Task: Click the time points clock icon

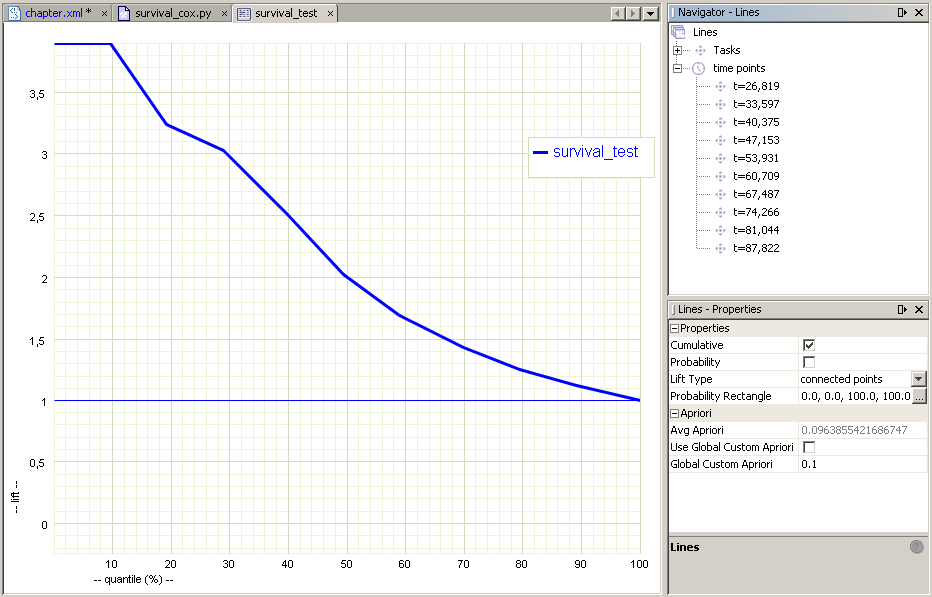Action: pos(699,68)
